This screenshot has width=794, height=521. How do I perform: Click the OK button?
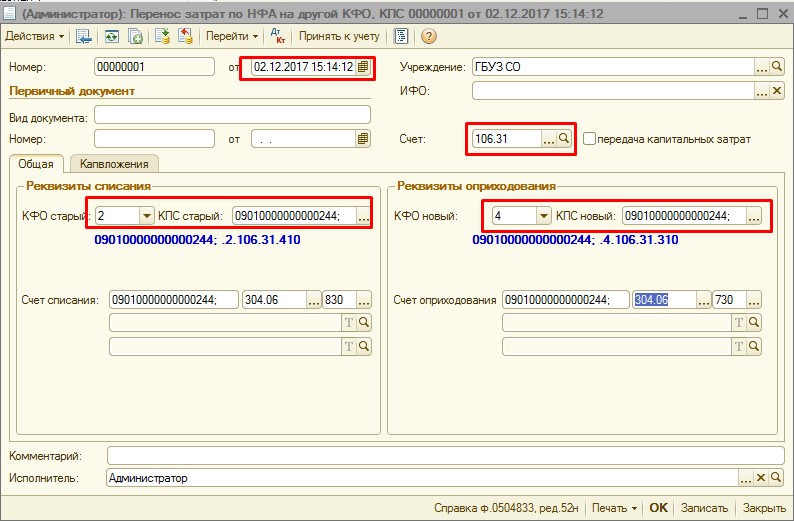coord(658,508)
